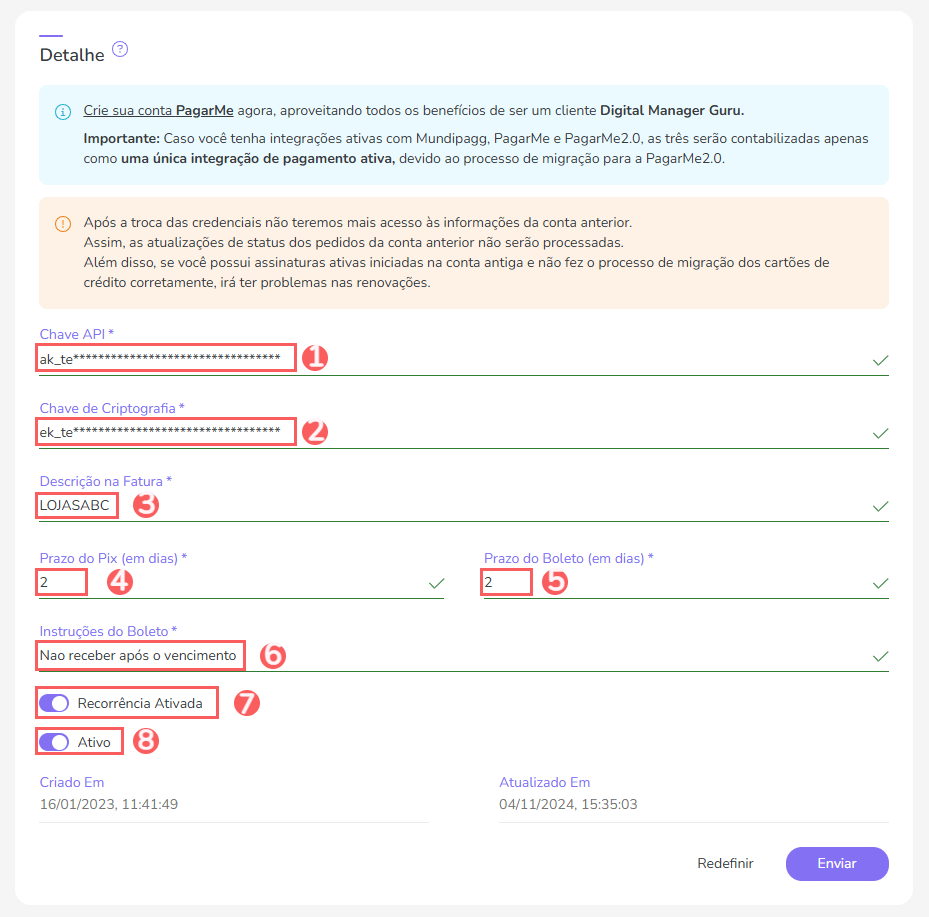This screenshot has width=929, height=917.
Task: Click the Descrição na Fatura field showing LOJASABC
Action: click(x=76, y=505)
